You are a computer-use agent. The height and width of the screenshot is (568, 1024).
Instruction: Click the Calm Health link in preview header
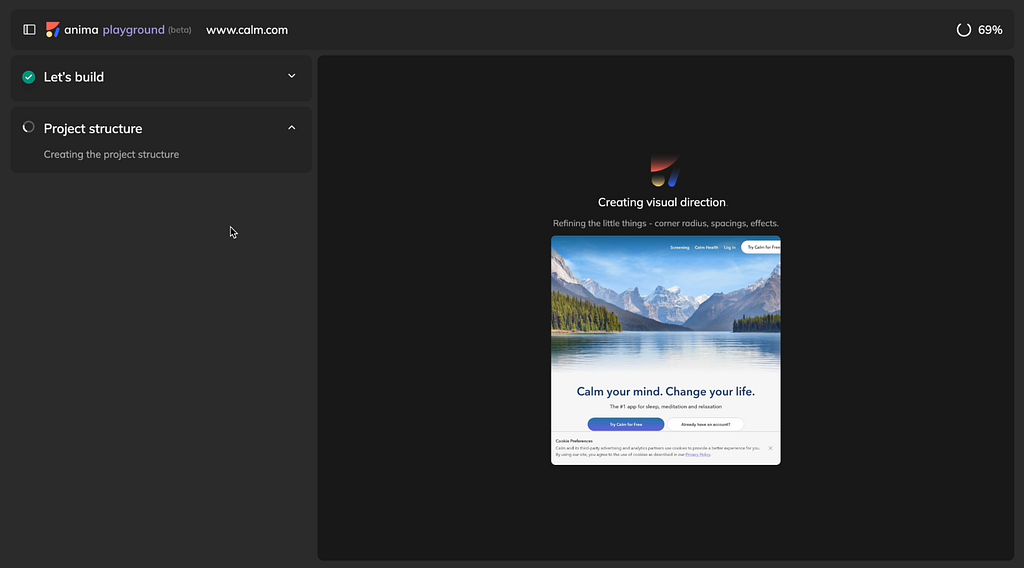click(706, 247)
